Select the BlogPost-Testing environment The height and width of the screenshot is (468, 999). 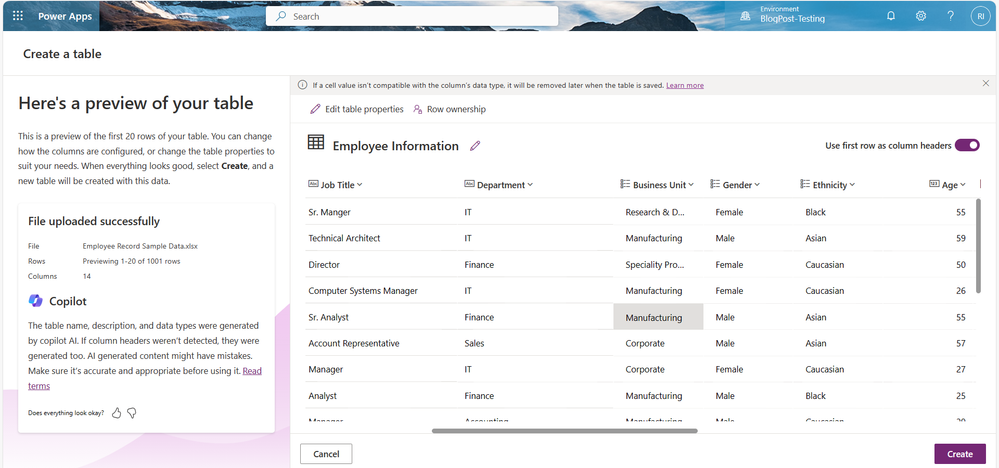click(793, 19)
